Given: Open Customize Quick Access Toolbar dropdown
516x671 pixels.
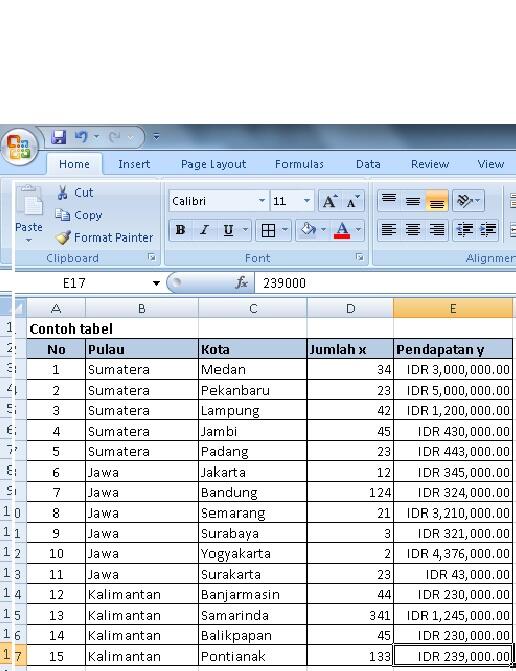Looking at the screenshot, I should [x=156, y=137].
